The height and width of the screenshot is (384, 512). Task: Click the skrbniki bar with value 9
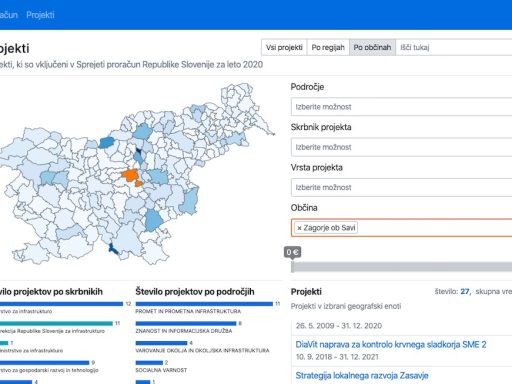pyautogui.click(x=45, y=363)
